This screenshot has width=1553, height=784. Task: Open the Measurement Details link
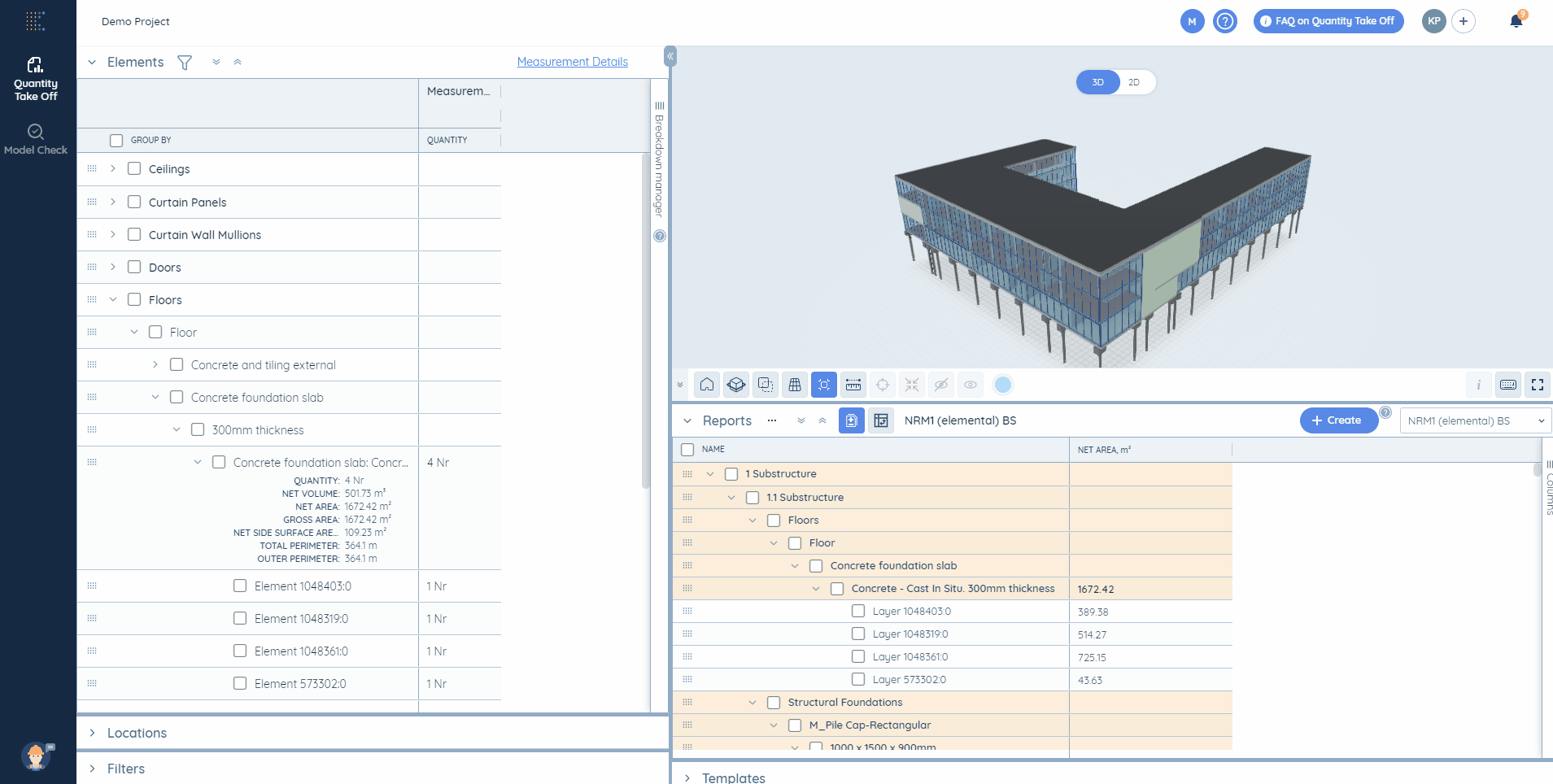(x=573, y=62)
